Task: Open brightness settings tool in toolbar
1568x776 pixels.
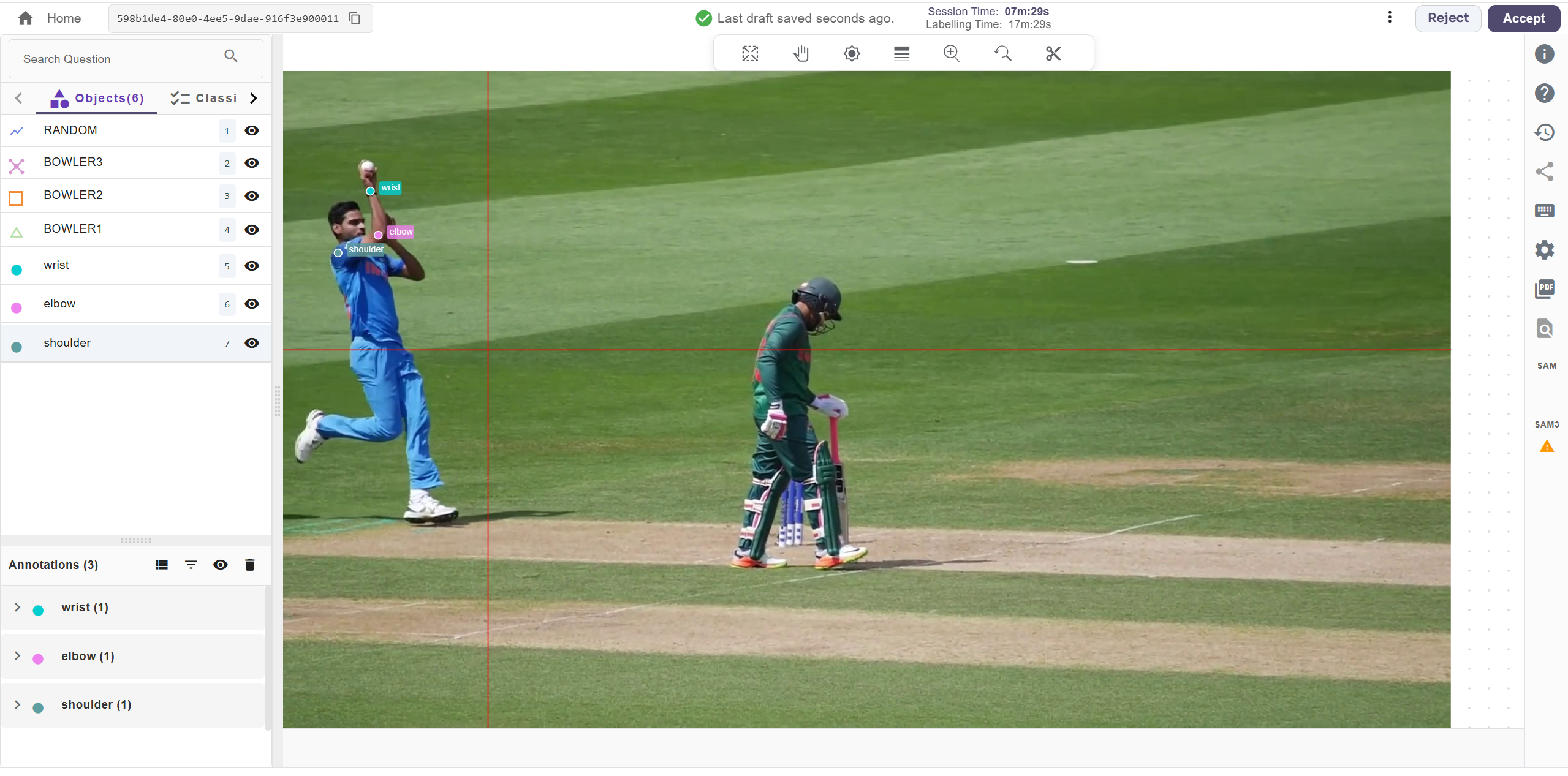Action: [x=851, y=54]
